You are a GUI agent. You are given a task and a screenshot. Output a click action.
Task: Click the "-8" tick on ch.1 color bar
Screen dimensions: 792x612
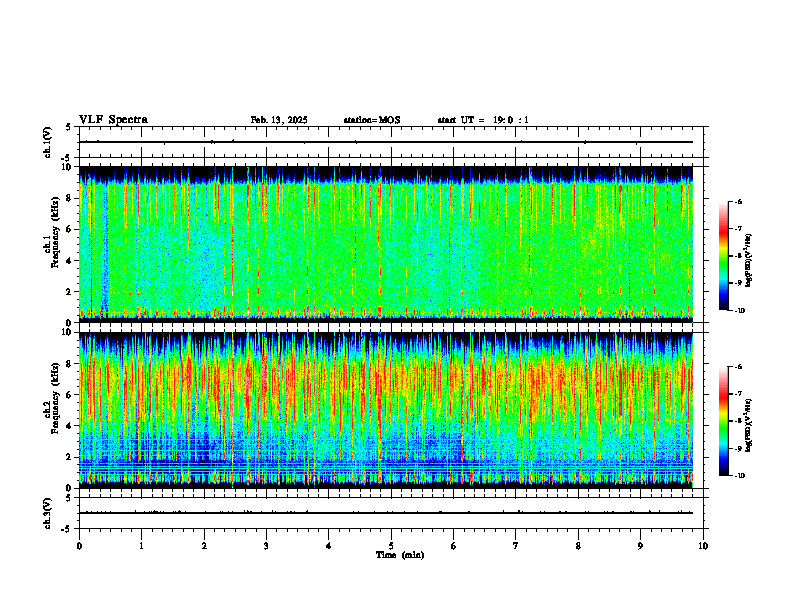739,256
